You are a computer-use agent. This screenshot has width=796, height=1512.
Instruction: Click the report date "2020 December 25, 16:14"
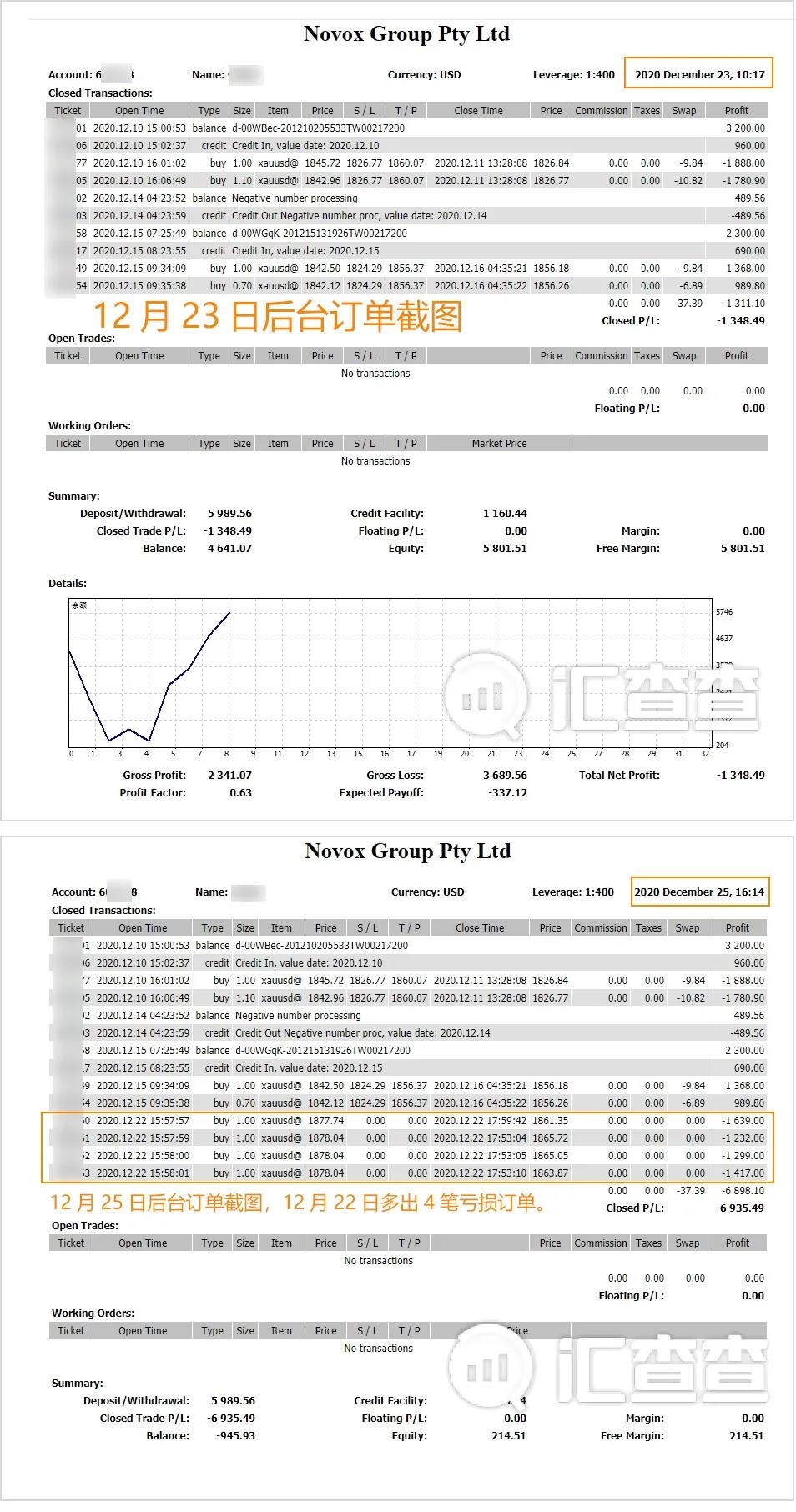click(x=699, y=892)
